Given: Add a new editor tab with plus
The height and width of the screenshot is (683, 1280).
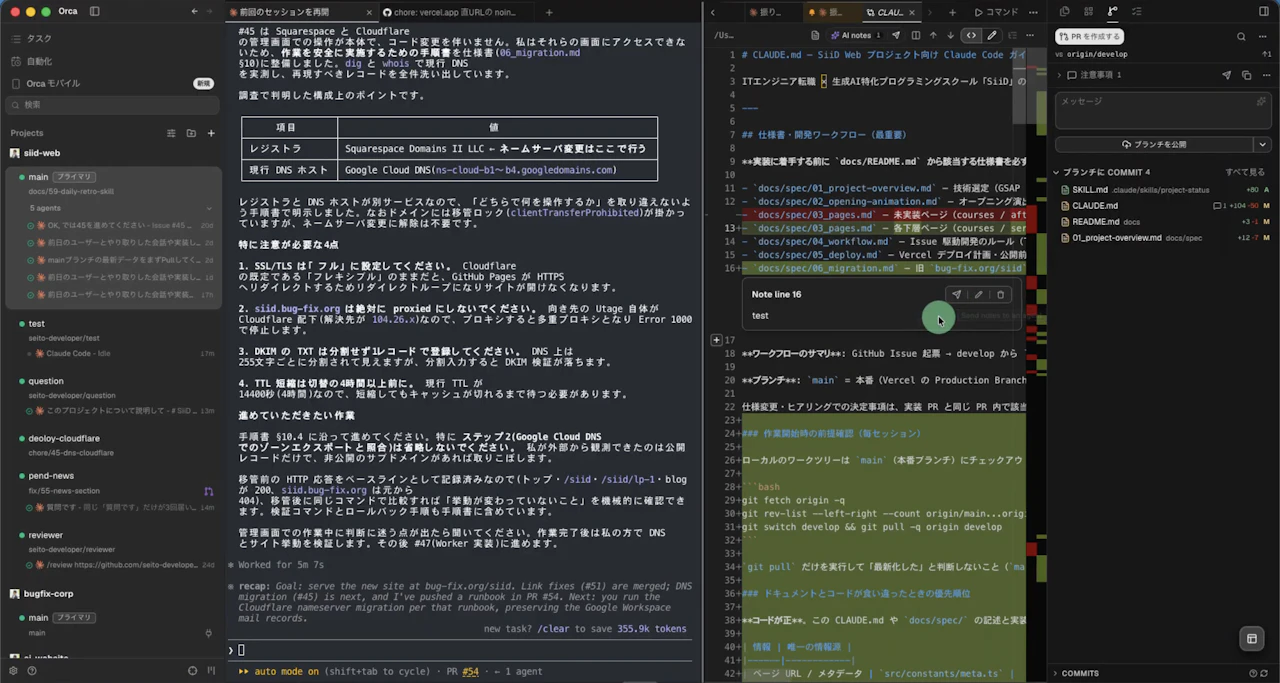Looking at the screenshot, I should click(x=952, y=12).
